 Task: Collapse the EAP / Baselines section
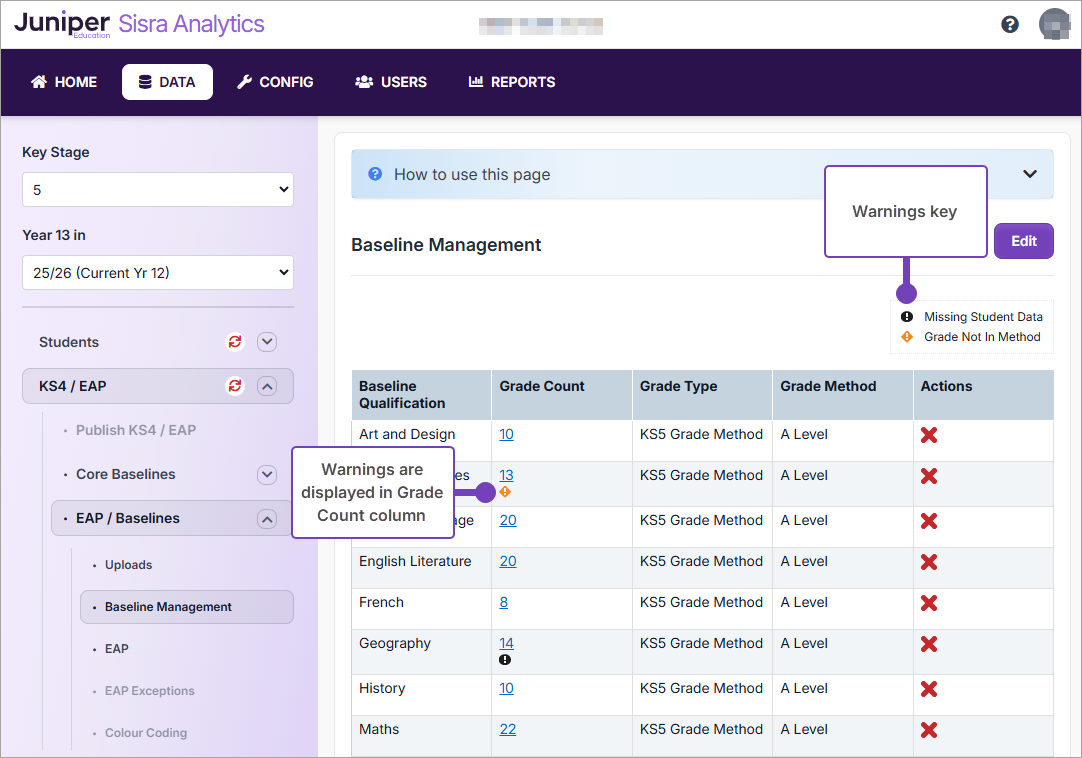pos(267,519)
